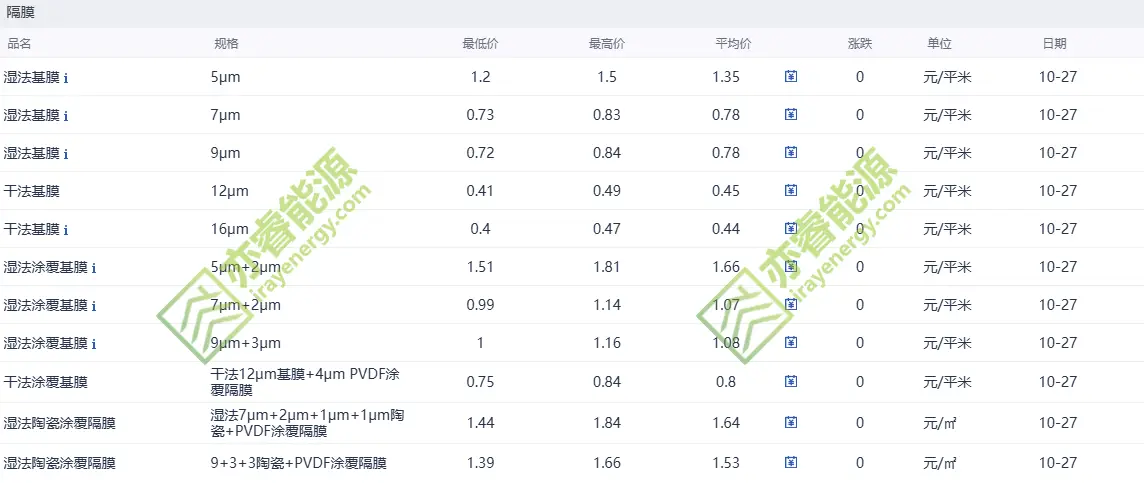Viewport: 1144px width, 483px height.
Task: Open price history icon for 干法涂覆基膜 row
Action: (x=791, y=382)
